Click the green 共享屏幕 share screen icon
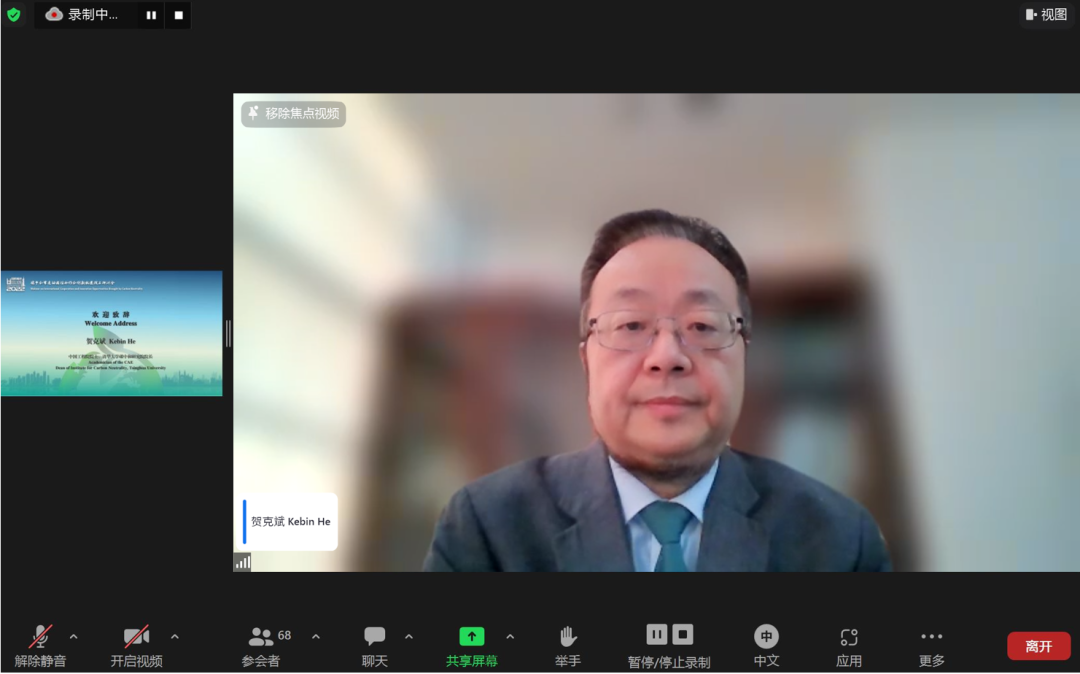This screenshot has height=674, width=1080. tap(471, 637)
